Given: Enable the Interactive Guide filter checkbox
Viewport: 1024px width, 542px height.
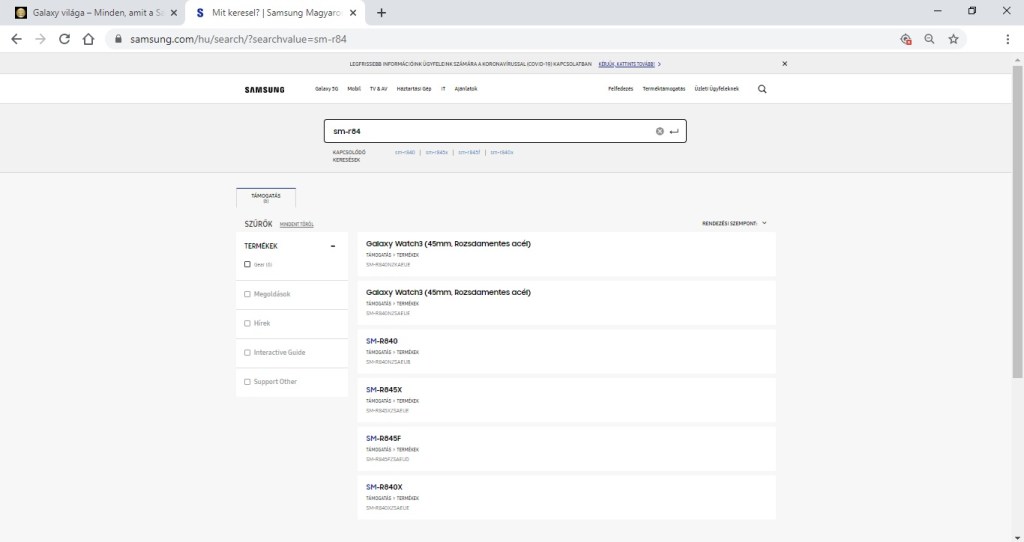Looking at the screenshot, I should [x=248, y=352].
